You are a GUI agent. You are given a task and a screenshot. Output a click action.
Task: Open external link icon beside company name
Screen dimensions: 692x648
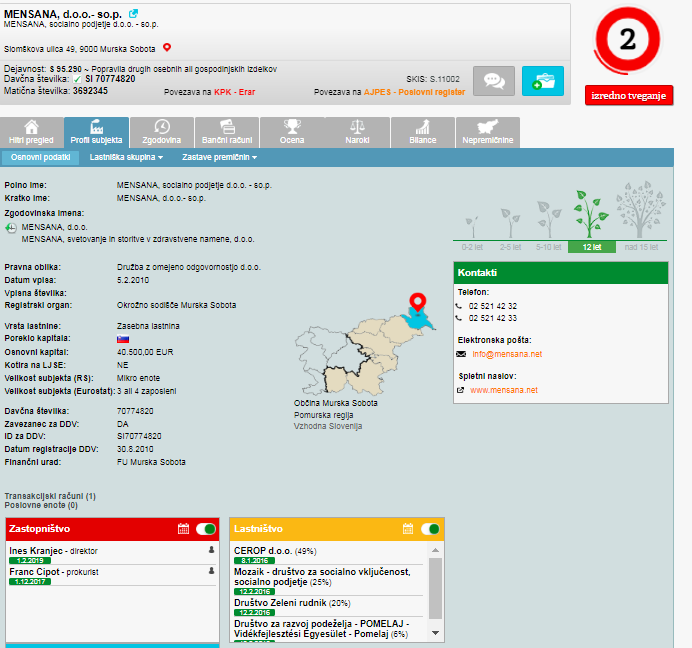click(134, 13)
